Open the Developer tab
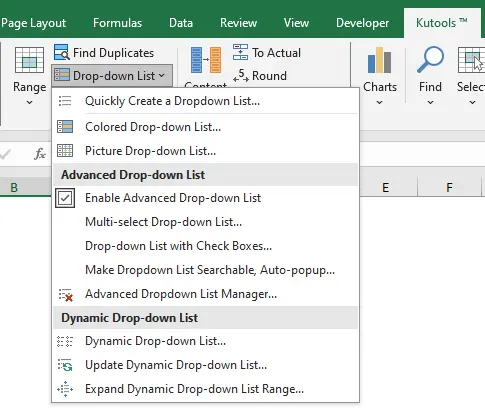The width and height of the screenshot is (485, 408). (x=362, y=23)
